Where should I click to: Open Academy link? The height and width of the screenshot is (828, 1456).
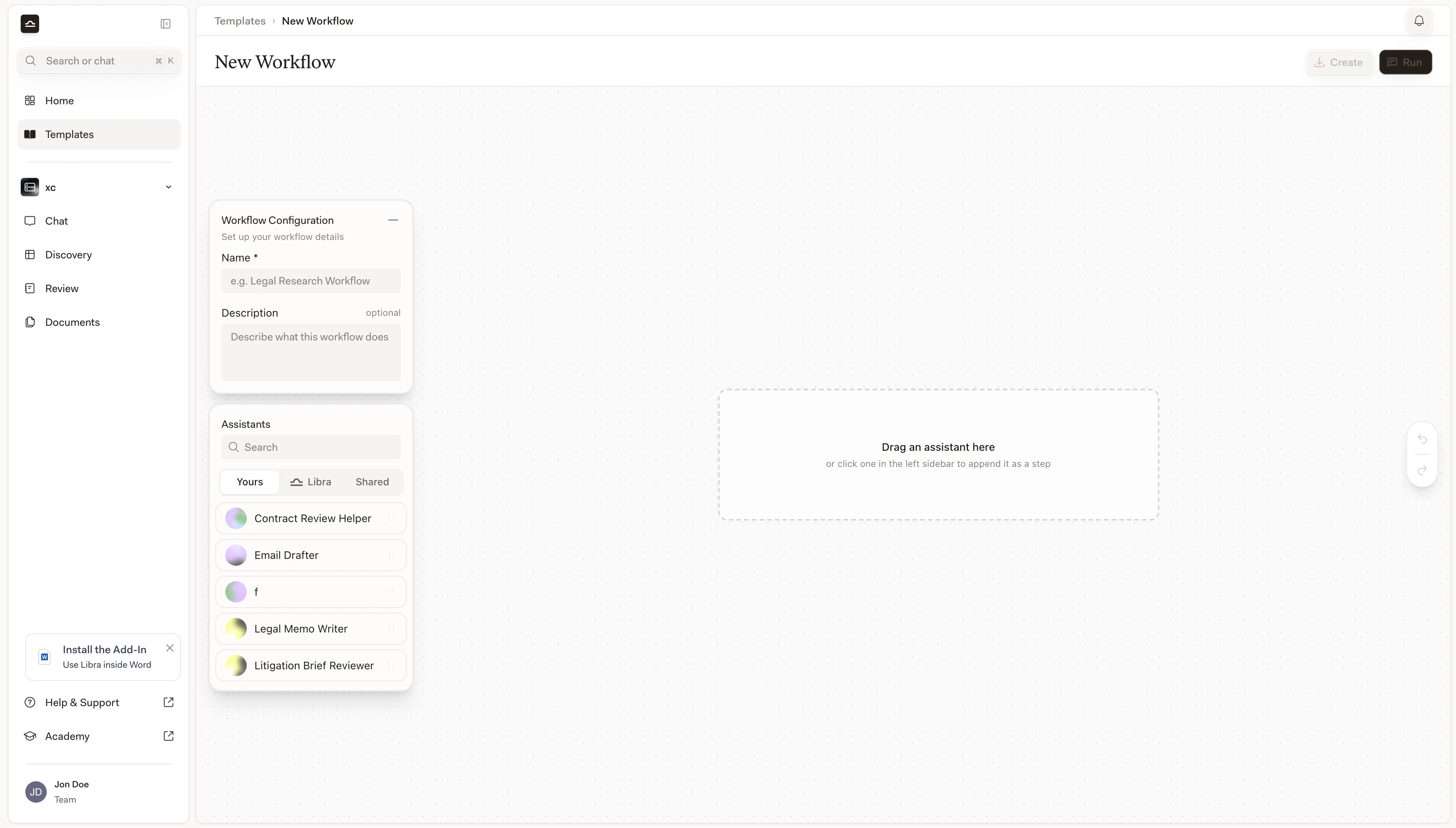[99, 736]
